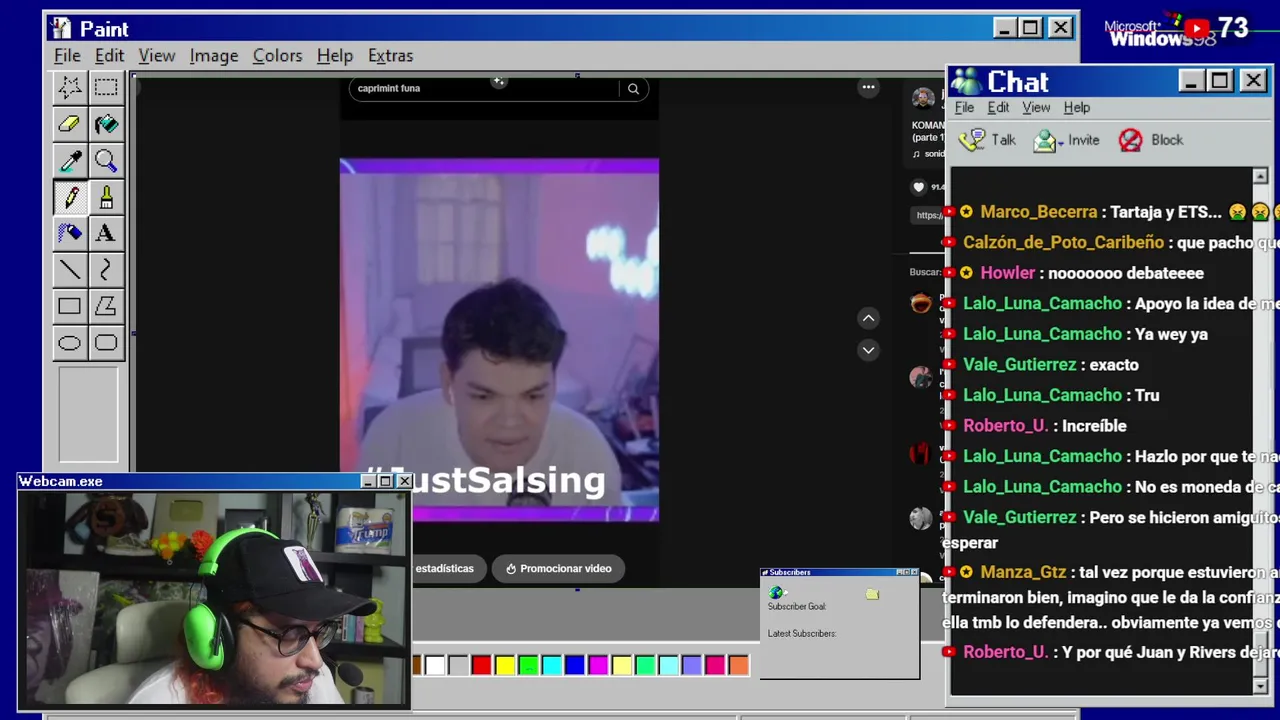Click the playing video thumbnail with #JustSalsing
This screenshot has width=1280, height=720.
499,340
